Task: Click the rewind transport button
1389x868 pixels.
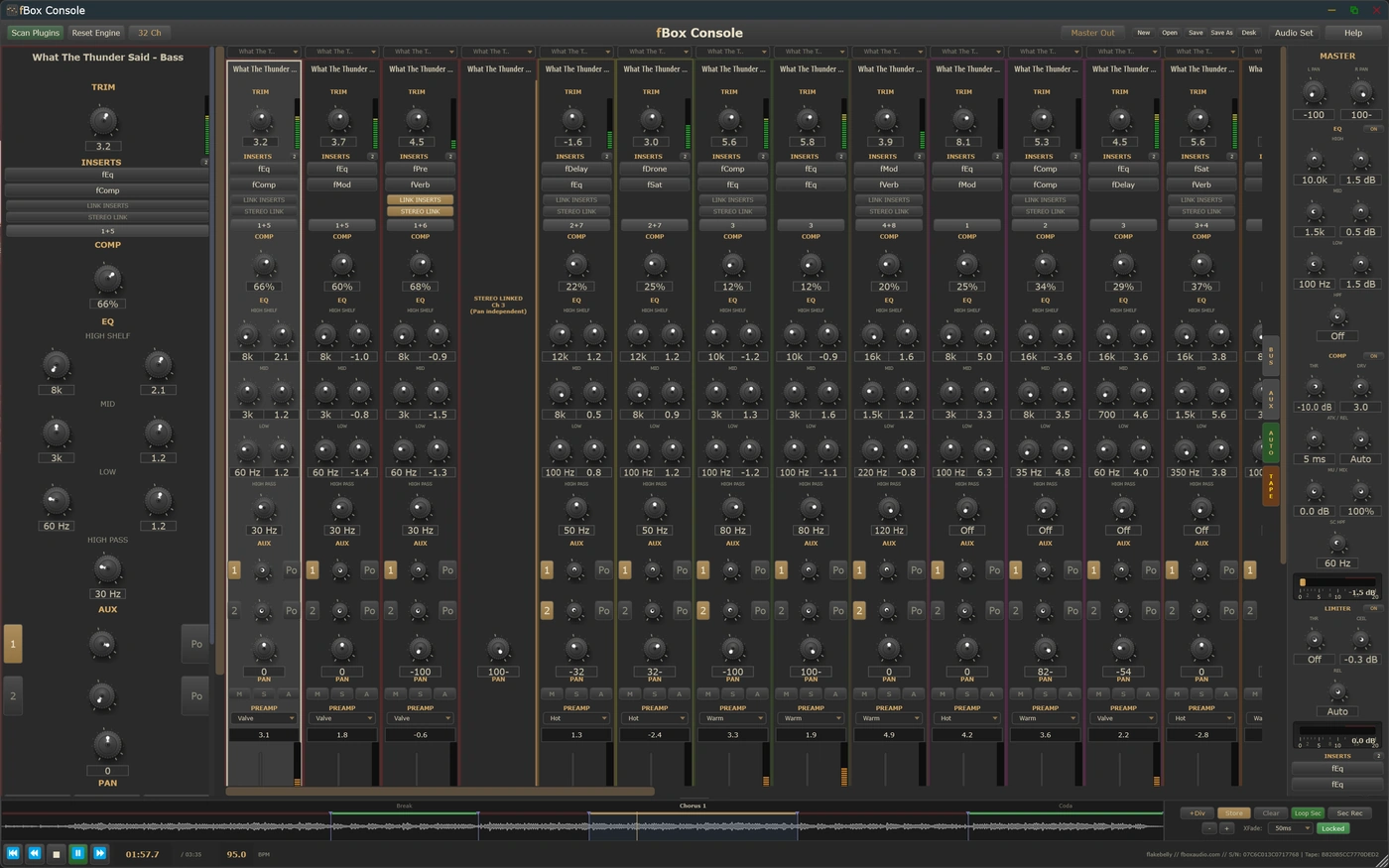Action: click(35, 853)
